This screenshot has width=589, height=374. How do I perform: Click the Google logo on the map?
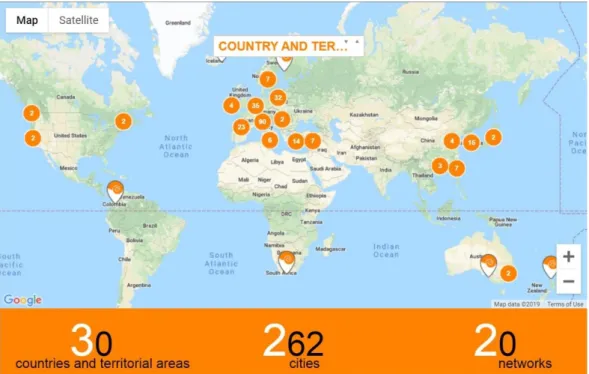[23, 300]
